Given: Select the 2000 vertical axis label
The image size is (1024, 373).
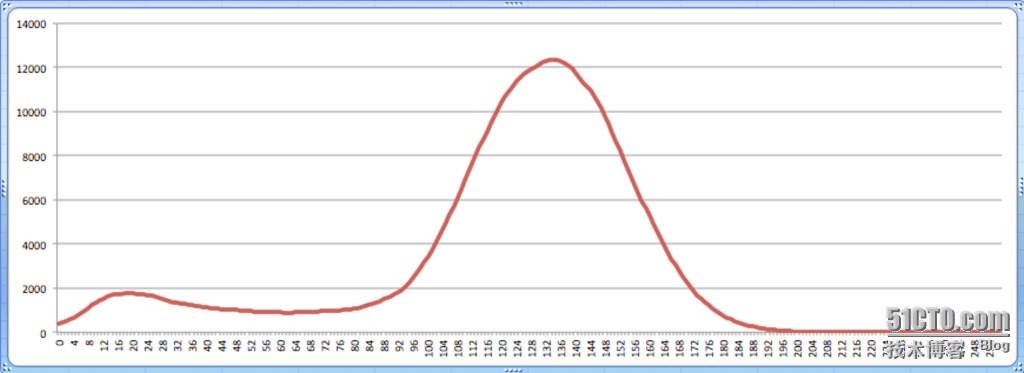Looking at the screenshot, I should [35, 288].
